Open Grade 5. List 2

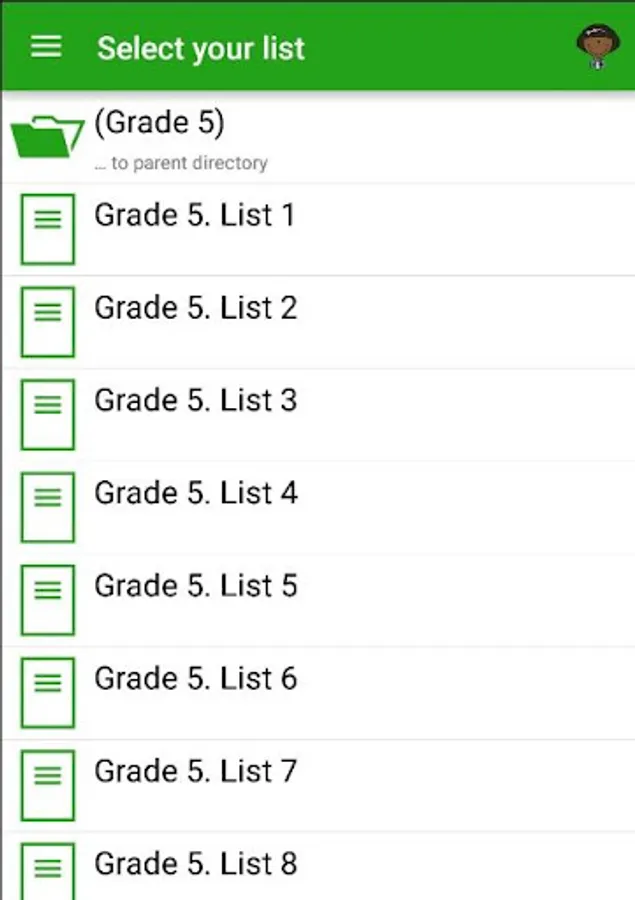(318, 322)
